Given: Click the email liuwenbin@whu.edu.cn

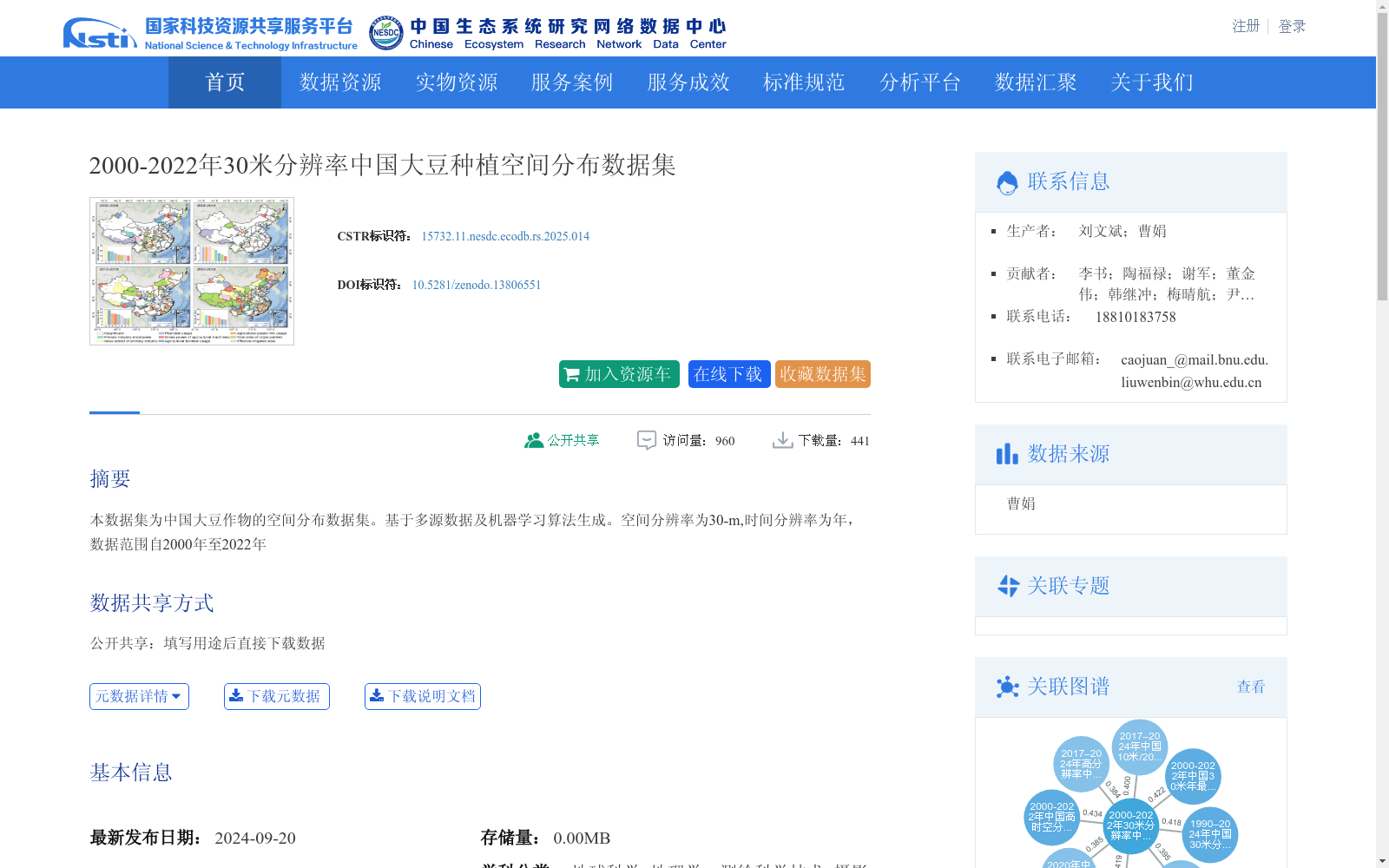Looking at the screenshot, I should click(x=1191, y=382).
